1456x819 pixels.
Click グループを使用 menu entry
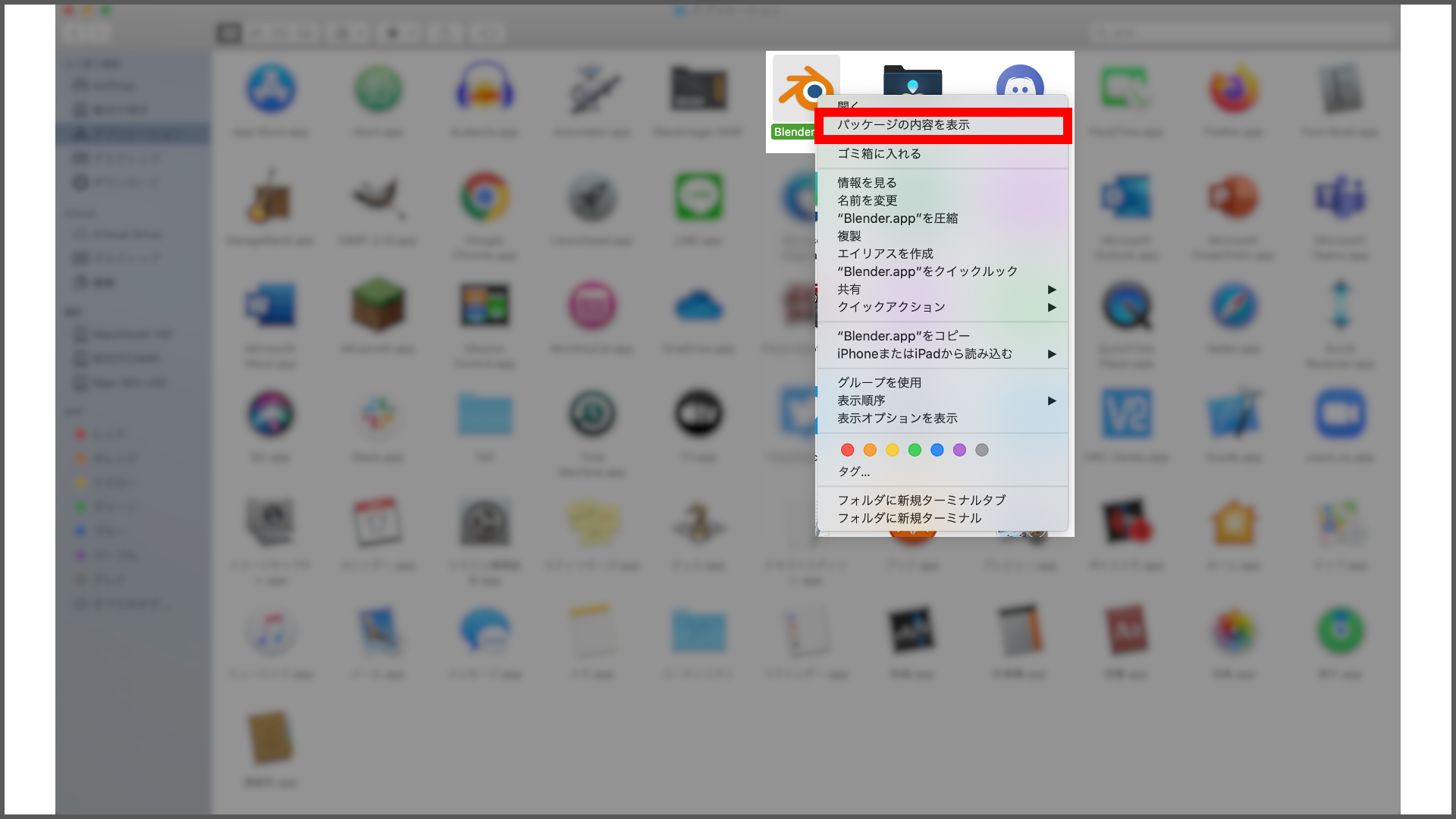pos(942,383)
